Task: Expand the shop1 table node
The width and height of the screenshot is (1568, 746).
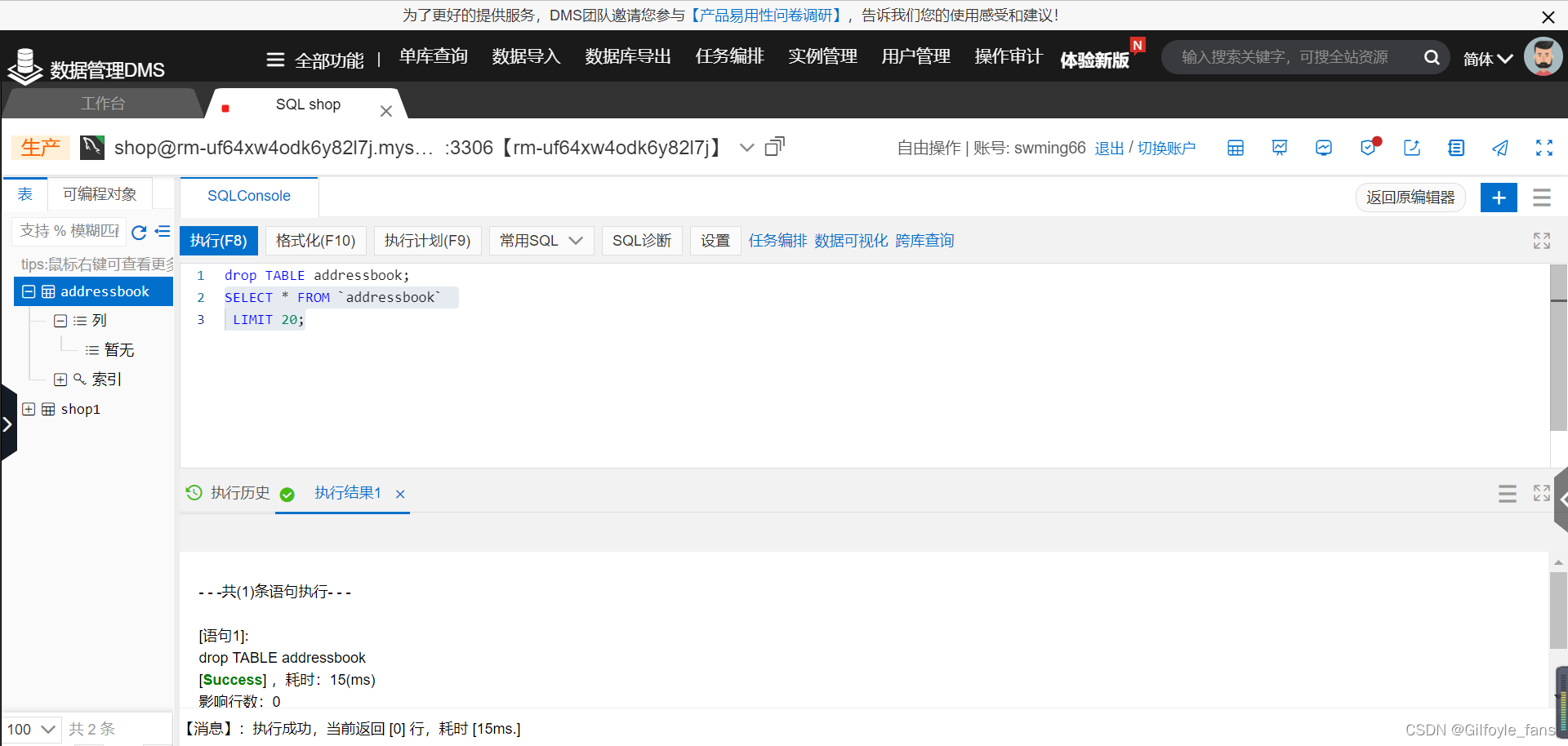Action: pyautogui.click(x=29, y=408)
